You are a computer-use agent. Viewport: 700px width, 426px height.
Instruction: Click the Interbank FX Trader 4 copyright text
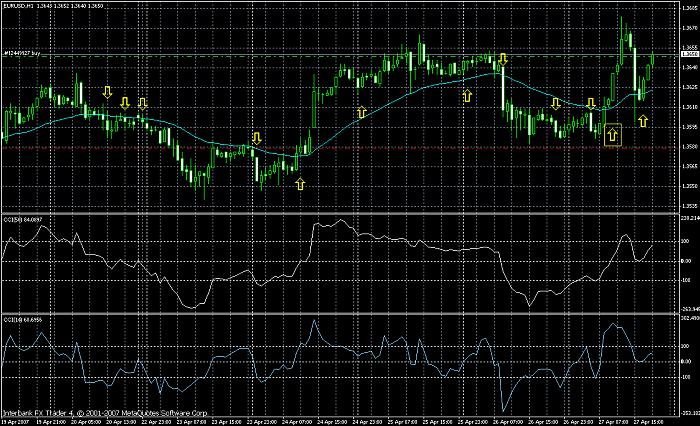coord(105,413)
